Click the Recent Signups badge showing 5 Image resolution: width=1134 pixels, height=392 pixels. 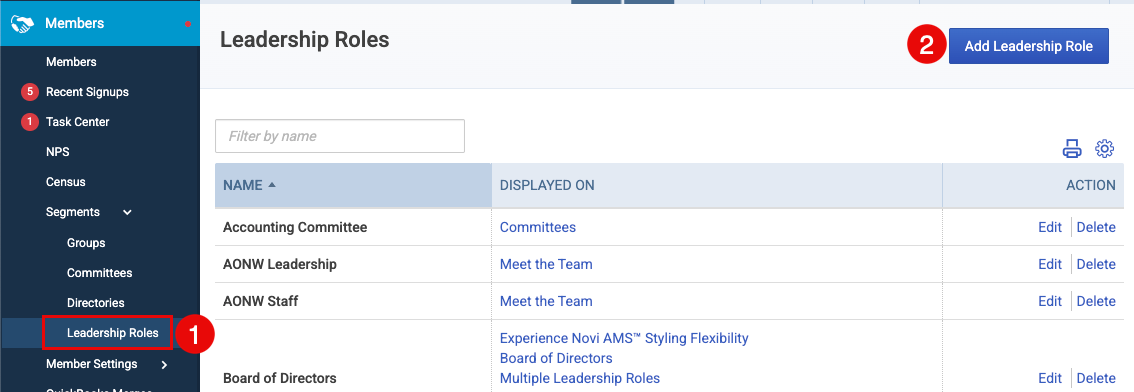tap(29, 92)
